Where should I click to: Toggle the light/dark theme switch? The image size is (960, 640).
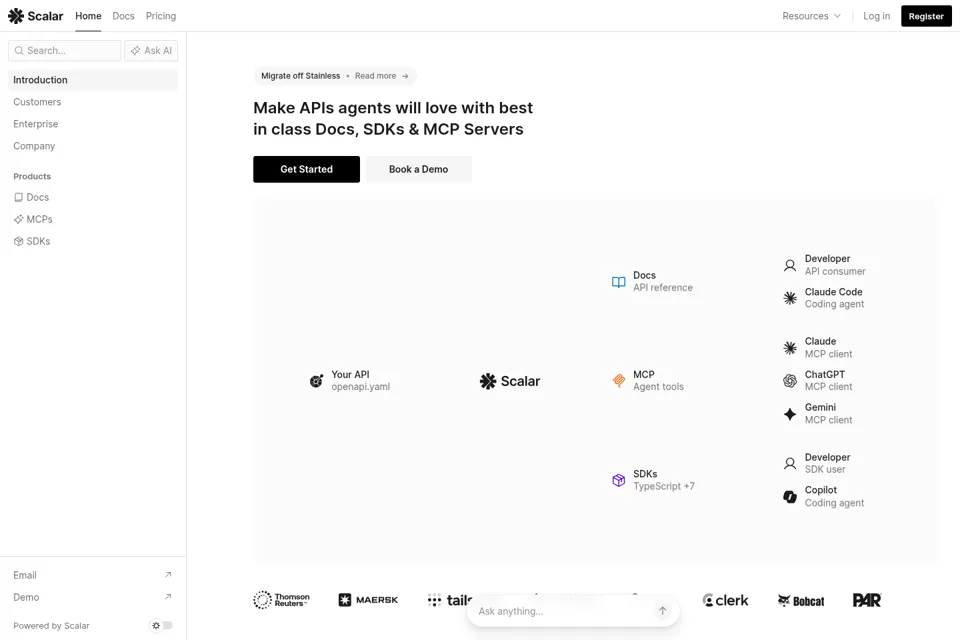[162, 625]
